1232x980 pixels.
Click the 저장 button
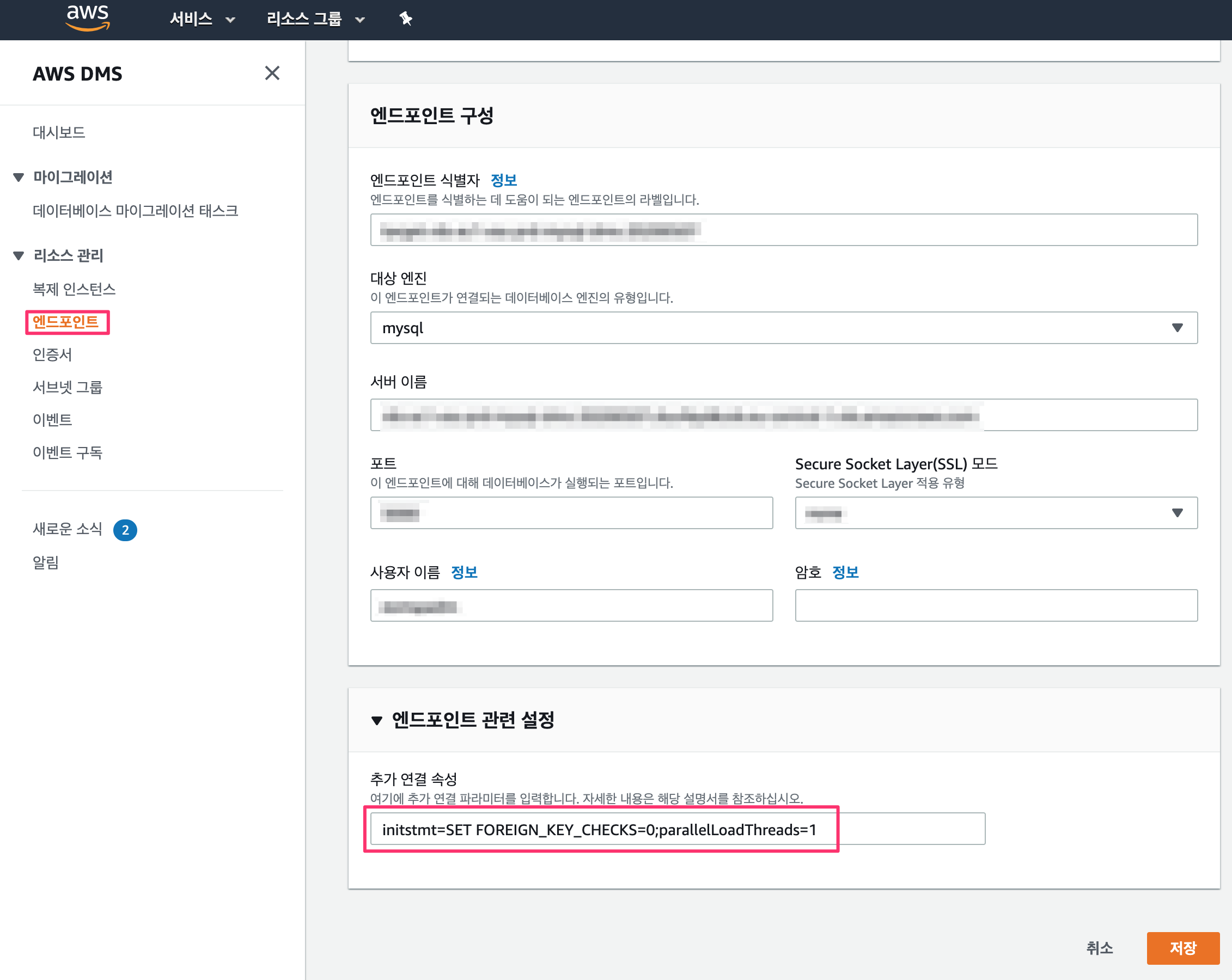tap(1182, 948)
